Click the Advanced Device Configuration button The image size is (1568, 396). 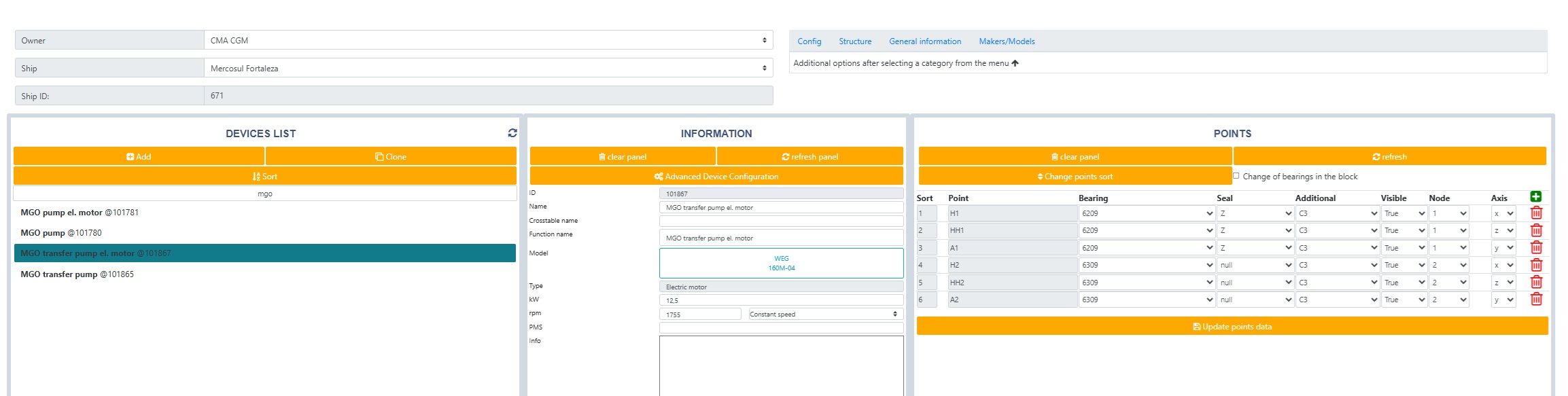[x=716, y=176]
